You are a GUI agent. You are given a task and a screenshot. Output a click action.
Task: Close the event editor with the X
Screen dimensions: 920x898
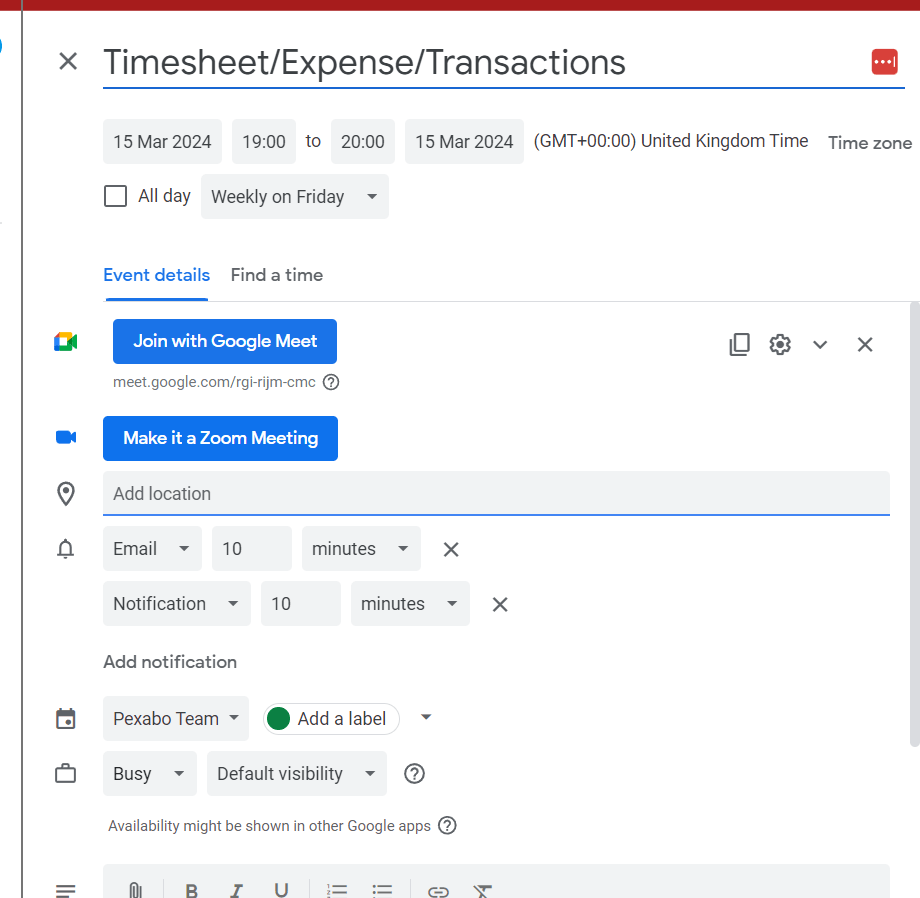[x=68, y=61]
